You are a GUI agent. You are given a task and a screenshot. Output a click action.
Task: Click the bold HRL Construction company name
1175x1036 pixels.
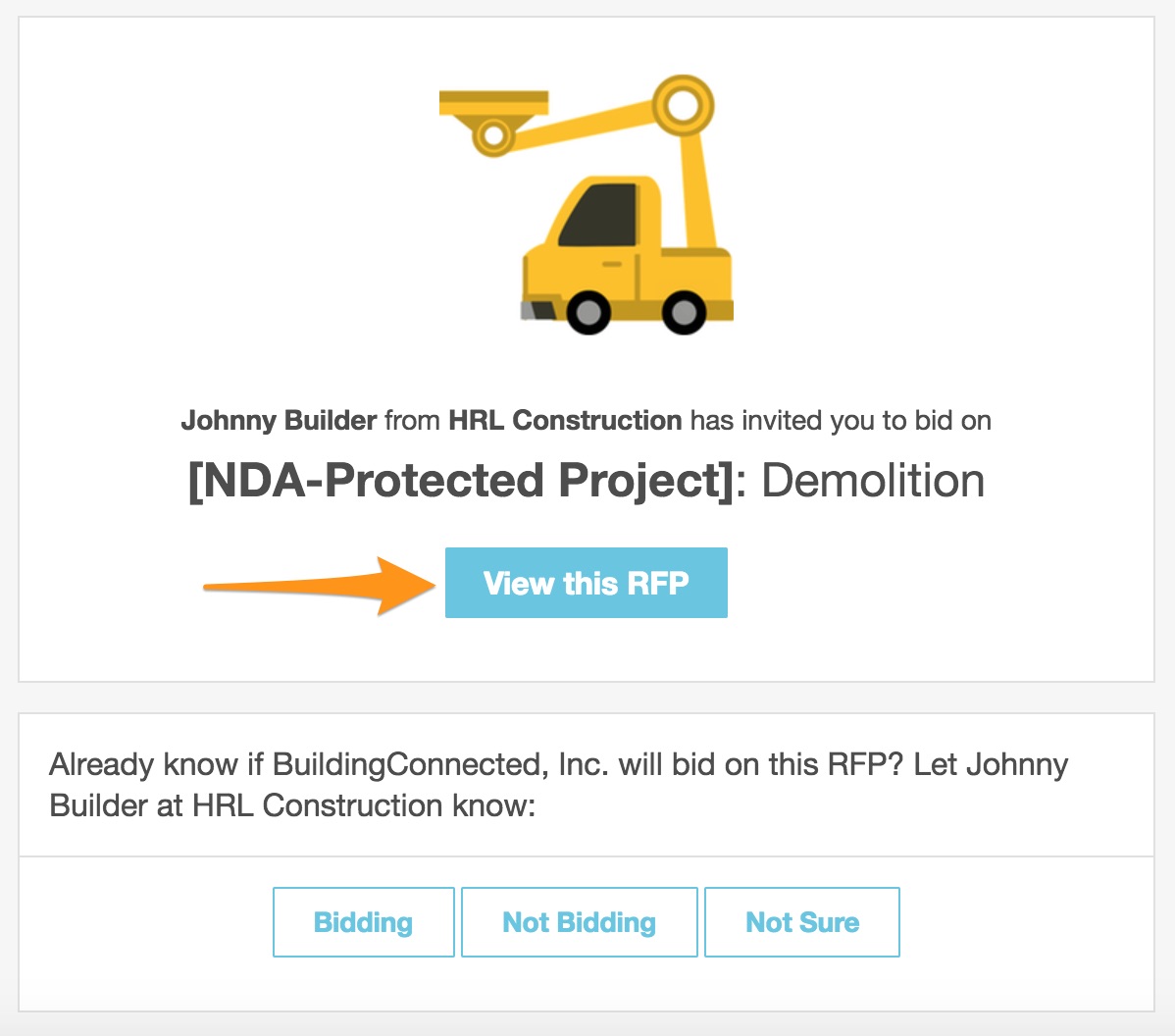[x=565, y=421]
